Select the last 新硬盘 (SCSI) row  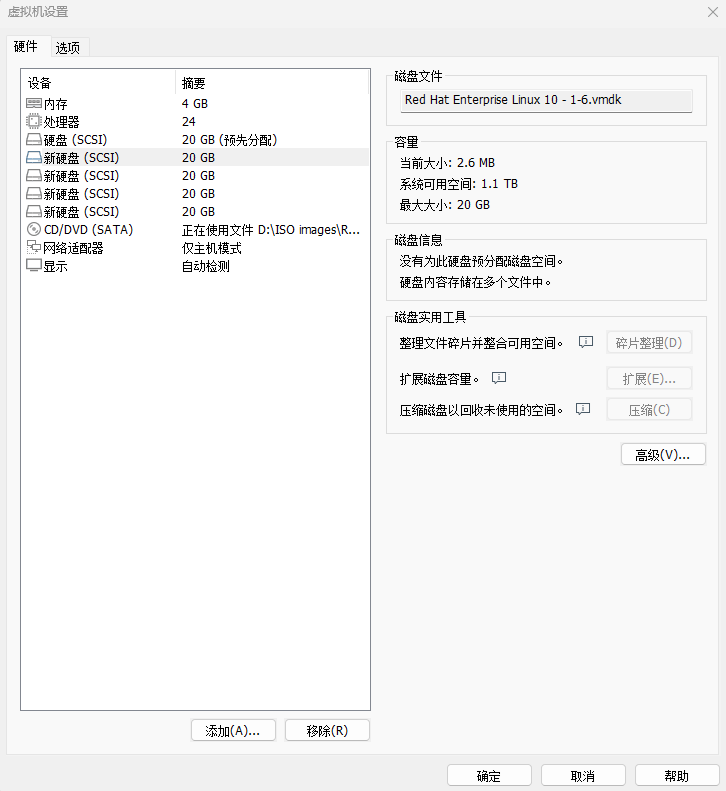[80, 212]
